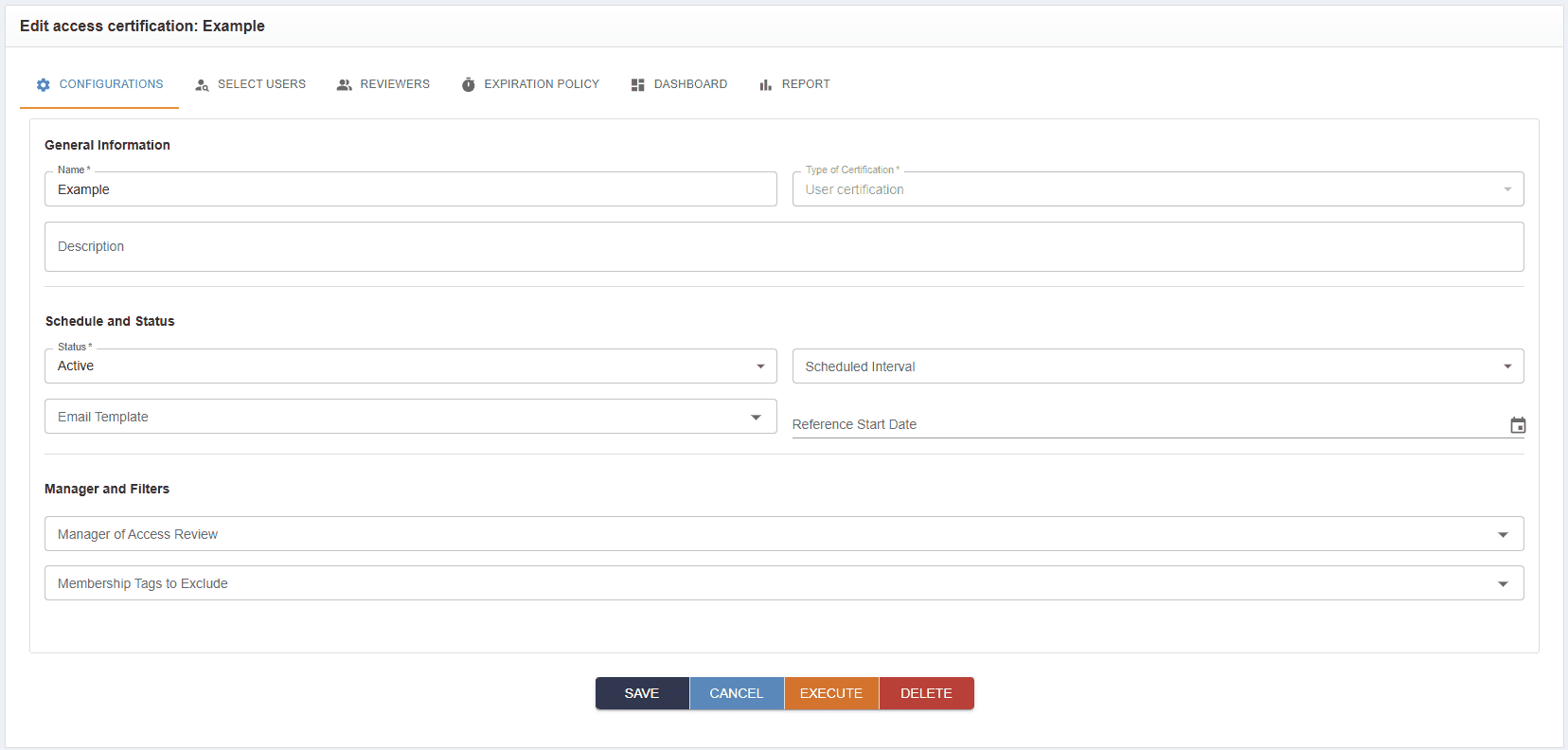1568x750 pixels.
Task: Click the Configurations gear icon
Action: pos(43,85)
